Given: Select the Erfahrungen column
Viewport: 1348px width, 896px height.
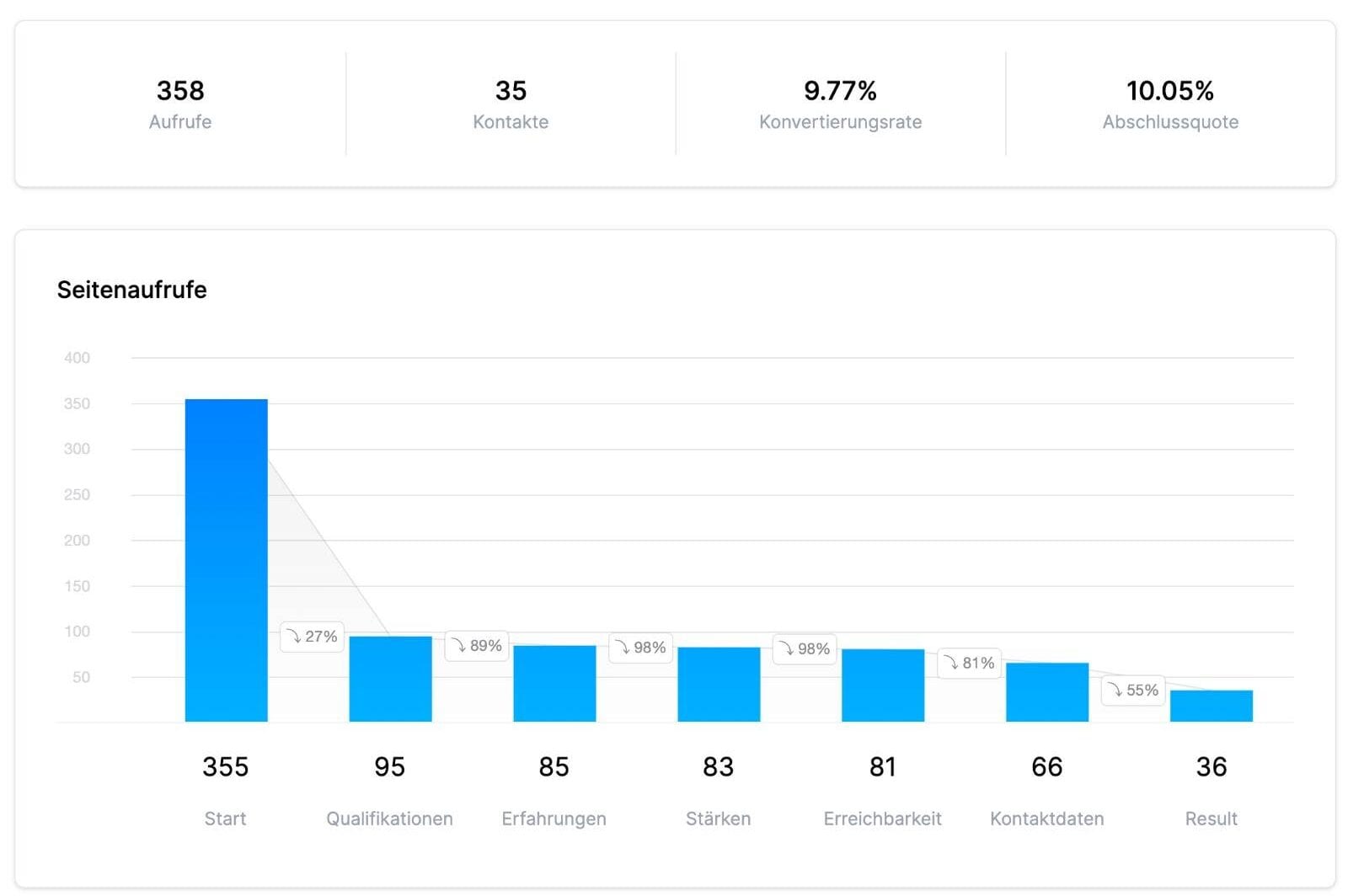Looking at the screenshot, I should click(553, 682).
